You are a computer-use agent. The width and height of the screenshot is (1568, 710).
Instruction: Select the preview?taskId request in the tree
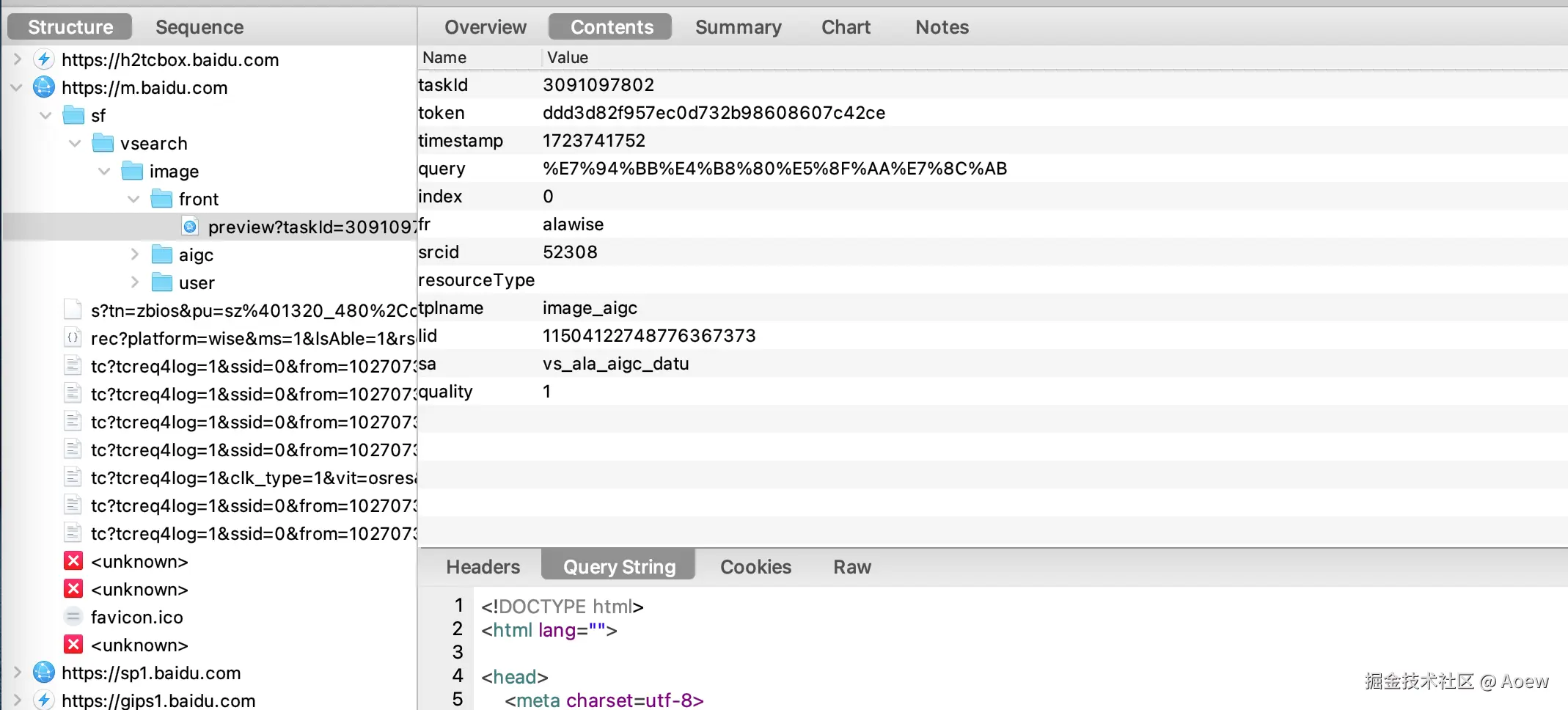(210, 227)
